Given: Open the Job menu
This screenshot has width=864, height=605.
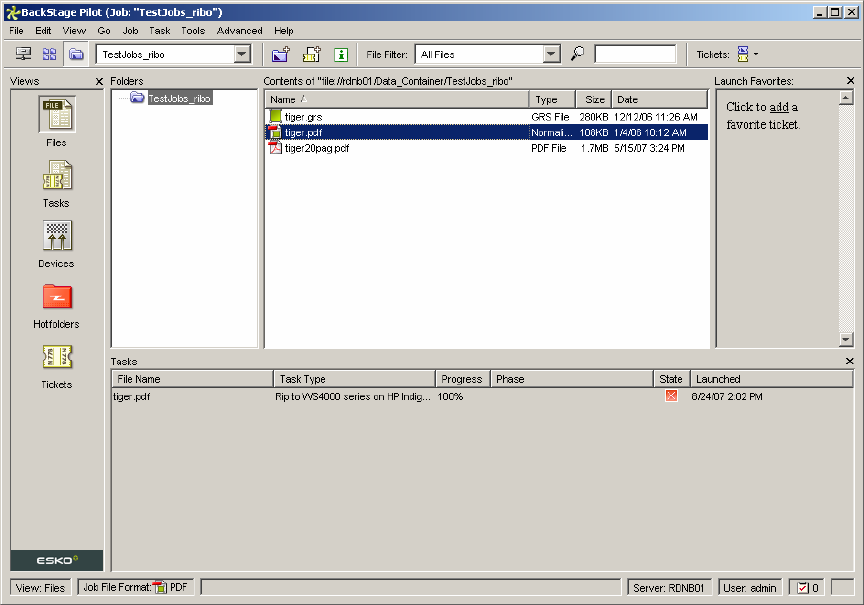Looking at the screenshot, I should pos(130,31).
